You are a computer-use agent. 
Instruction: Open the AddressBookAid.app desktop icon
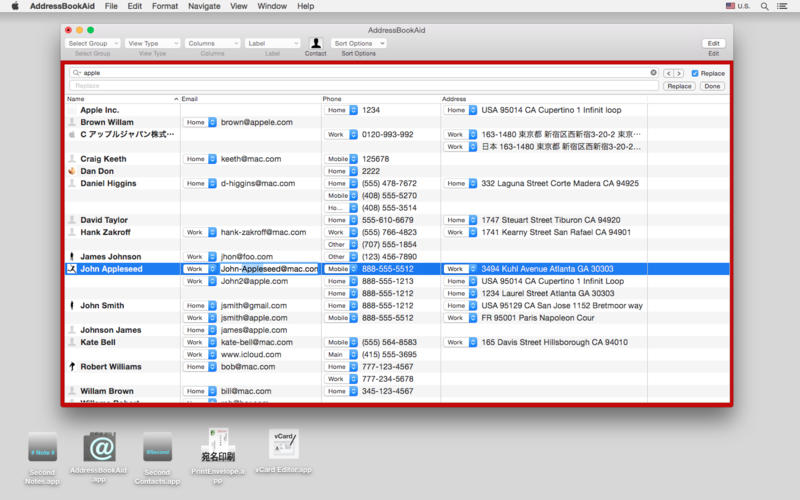(99, 448)
